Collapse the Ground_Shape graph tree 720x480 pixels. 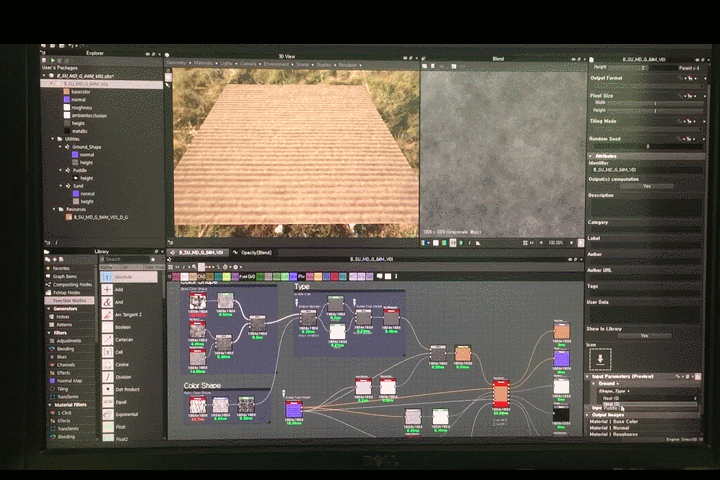[60, 147]
